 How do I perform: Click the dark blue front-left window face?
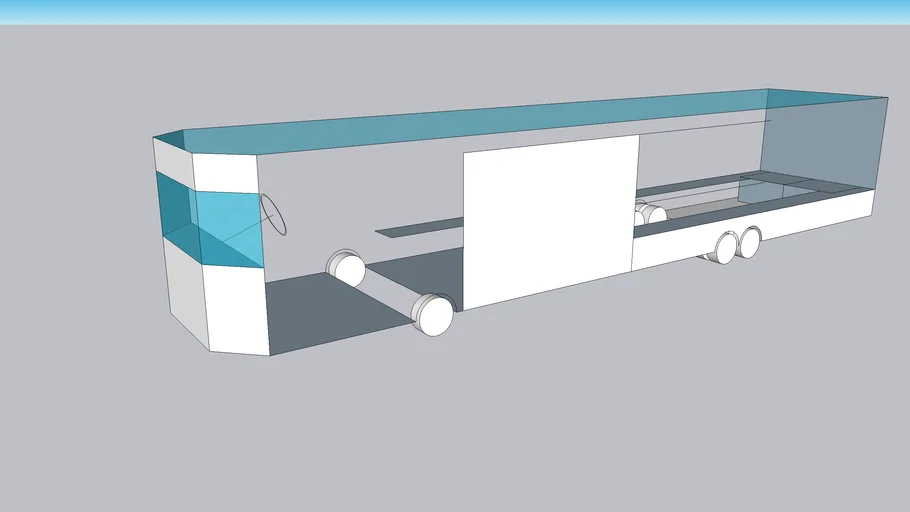[x=174, y=204]
